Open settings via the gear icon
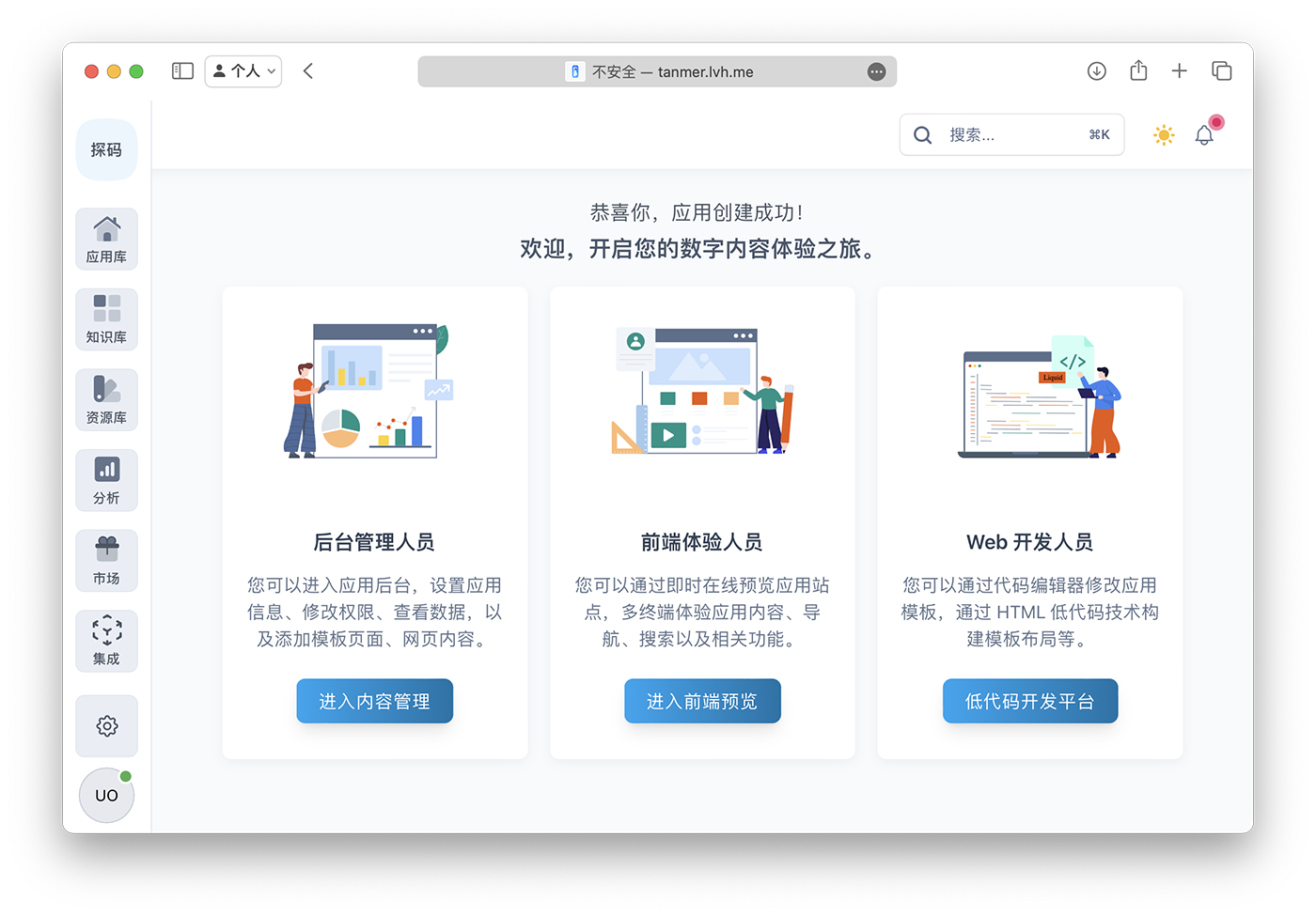 click(x=106, y=726)
